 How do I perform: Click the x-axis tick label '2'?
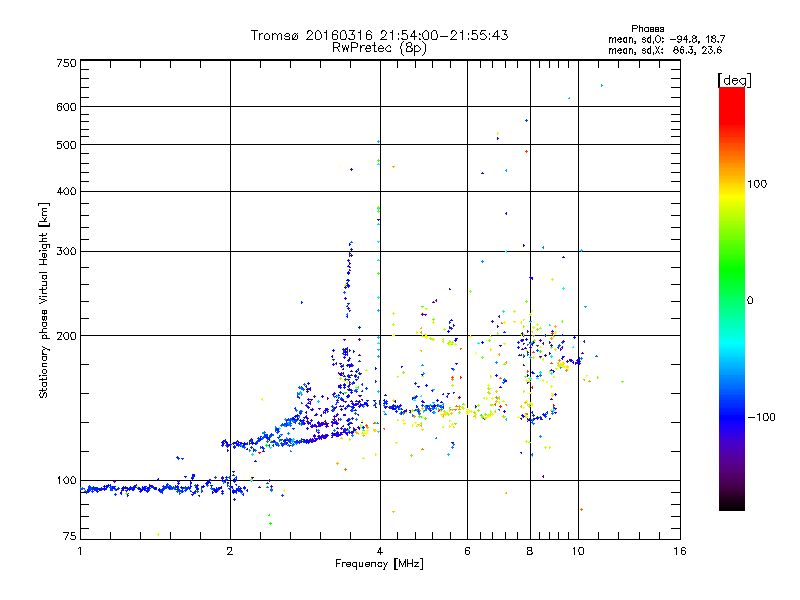tap(230, 551)
